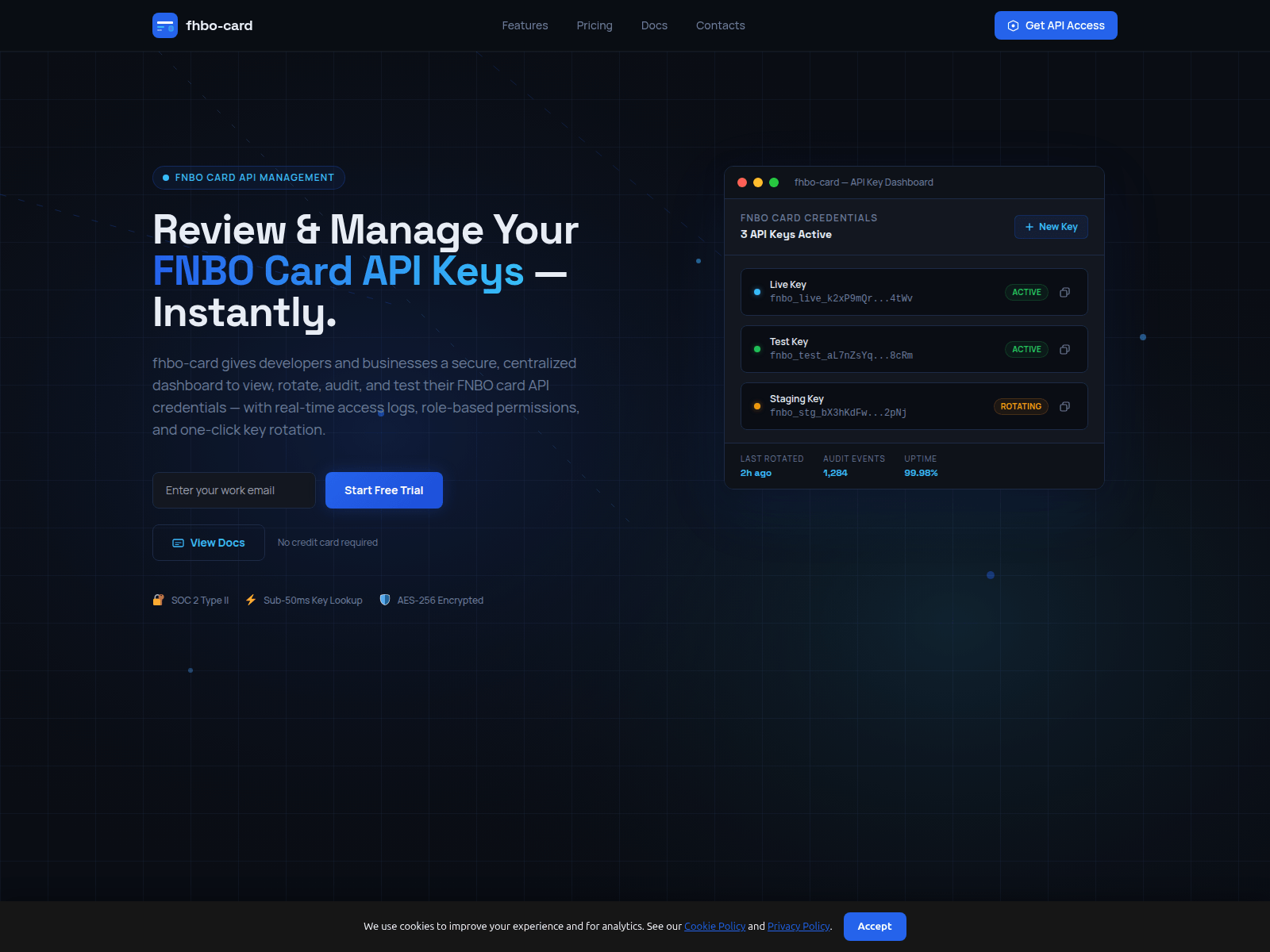This screenshot has width=1270, height=952.
Task: Click the yellow window dot in dashboard
Action: click(x=758, y=182)
